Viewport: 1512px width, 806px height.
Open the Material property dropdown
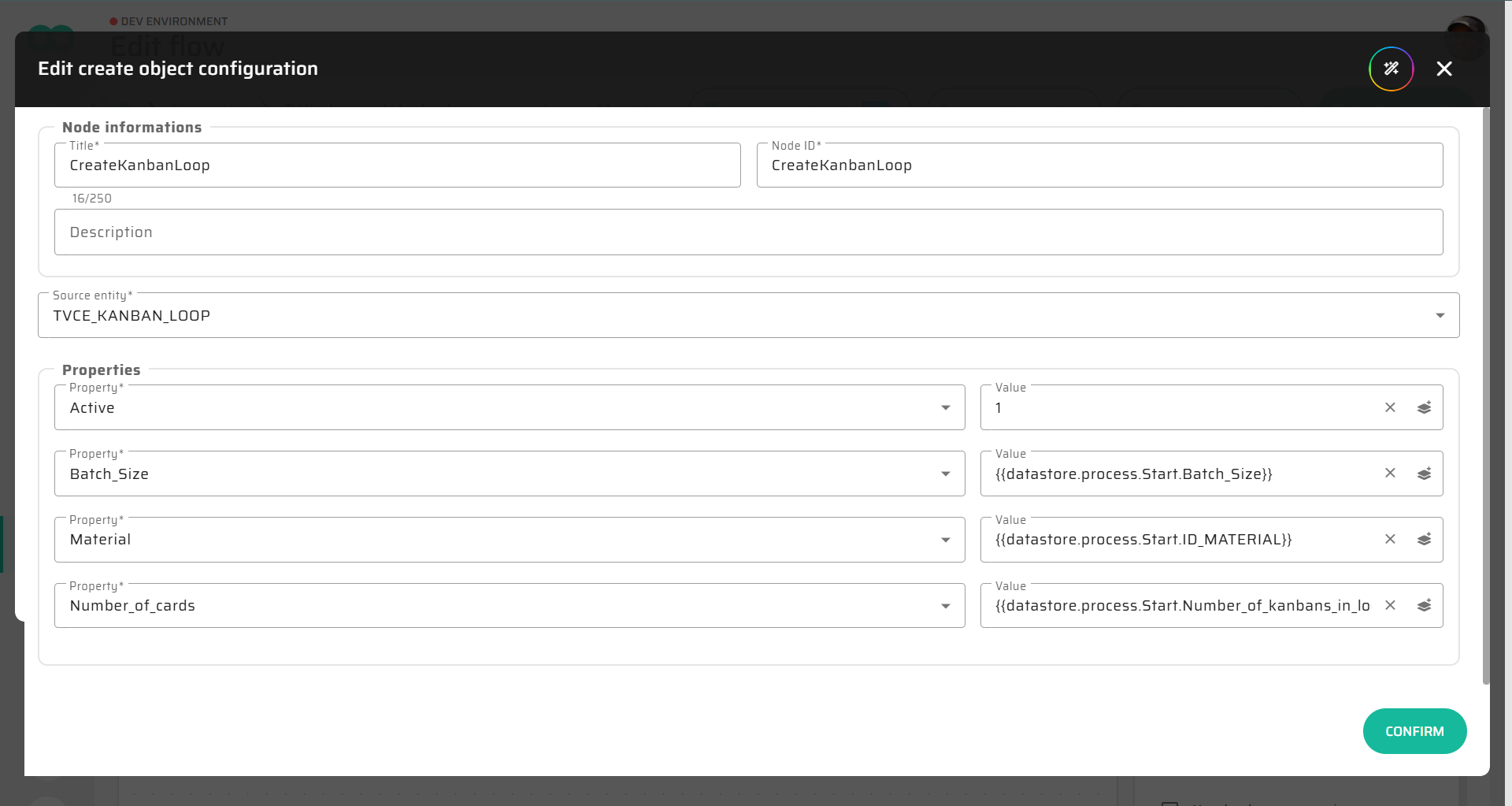point(945,540)
